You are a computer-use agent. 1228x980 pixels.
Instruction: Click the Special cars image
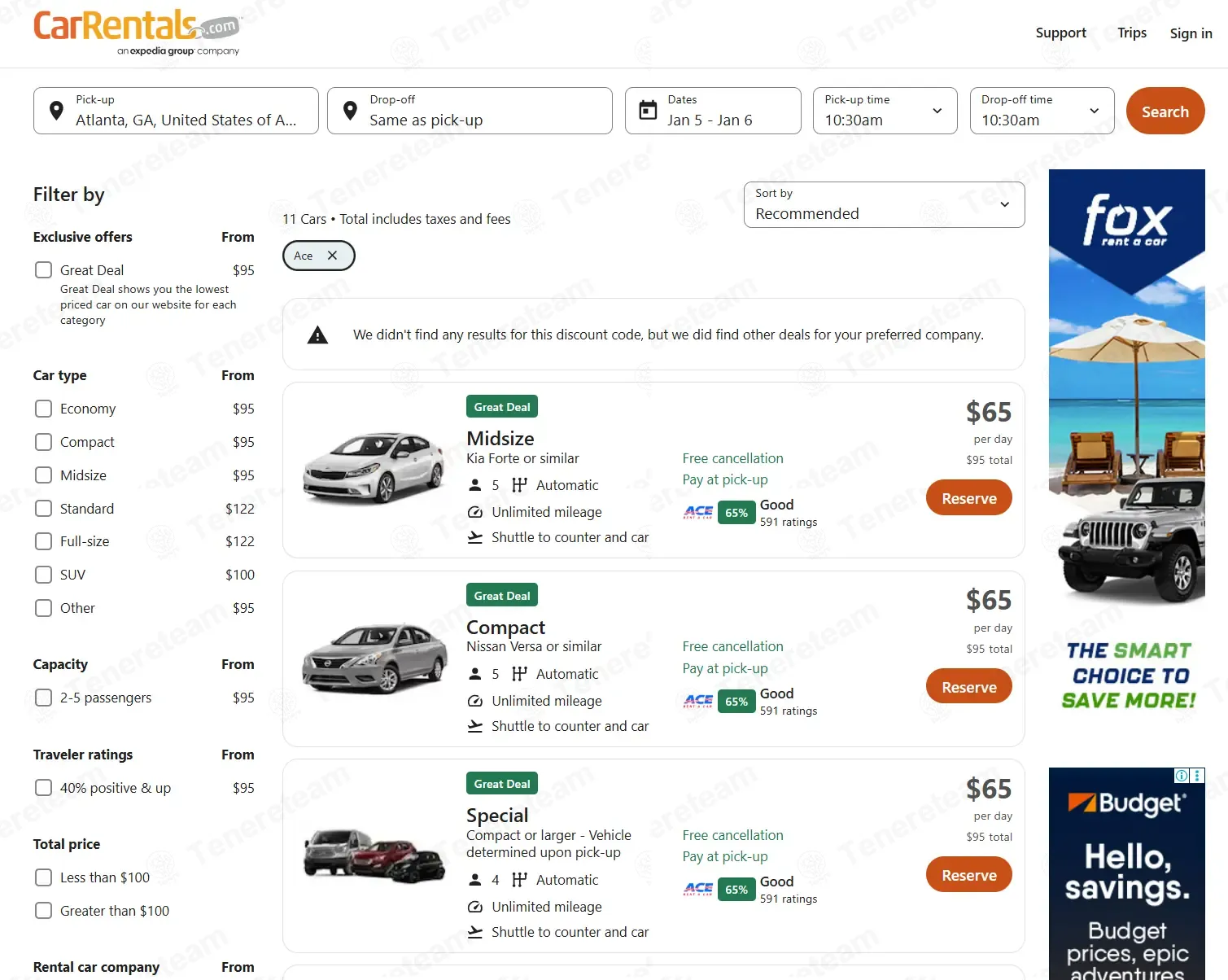point(374,856)
